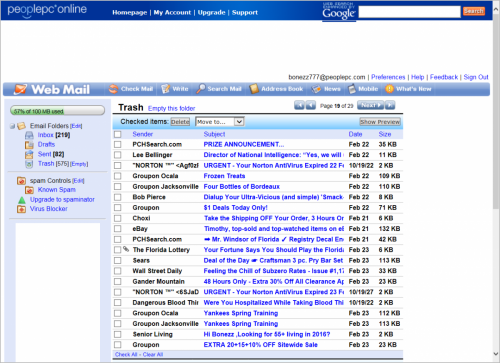Click the Sent folder icon
The height and width of the screenshot is (363, 500).
coord(29,154)
